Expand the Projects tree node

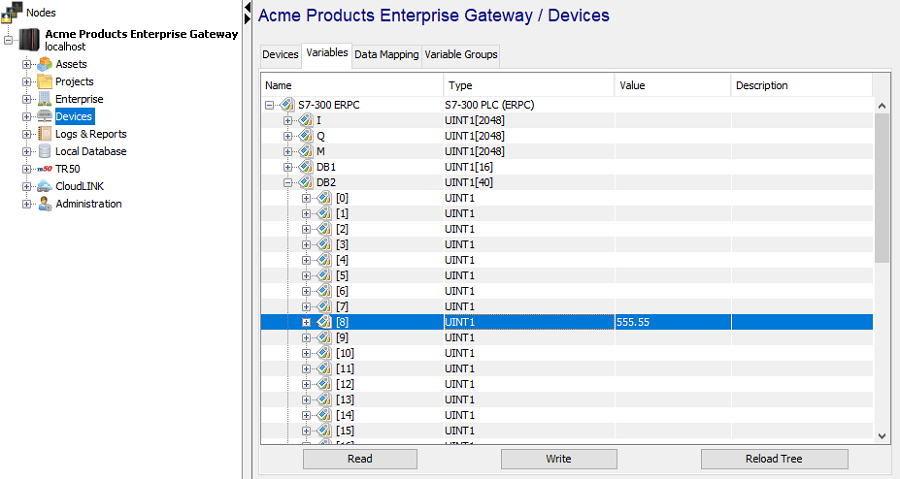coord(26,81)
